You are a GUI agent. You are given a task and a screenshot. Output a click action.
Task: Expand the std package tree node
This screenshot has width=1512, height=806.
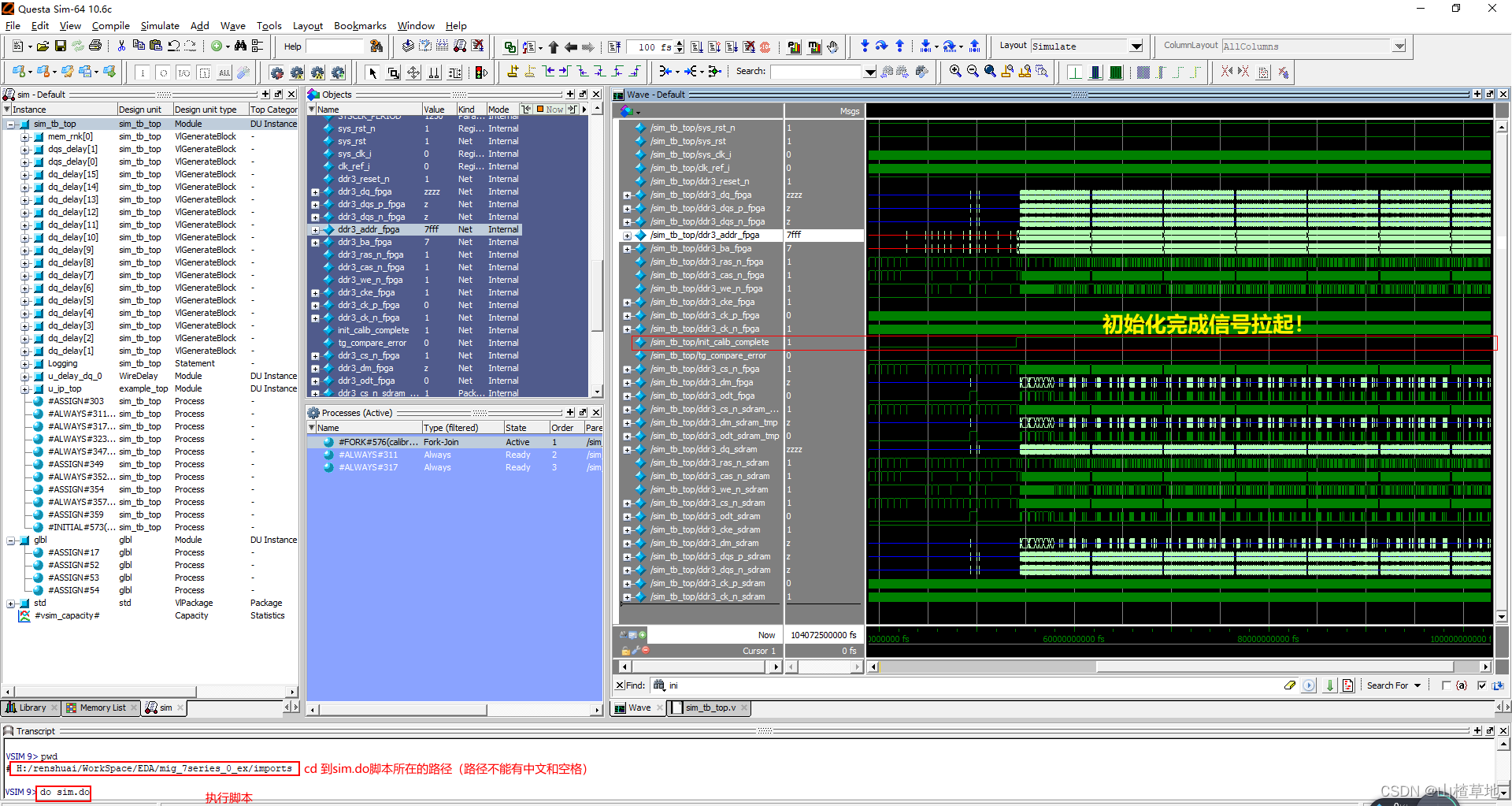[11, 604]
